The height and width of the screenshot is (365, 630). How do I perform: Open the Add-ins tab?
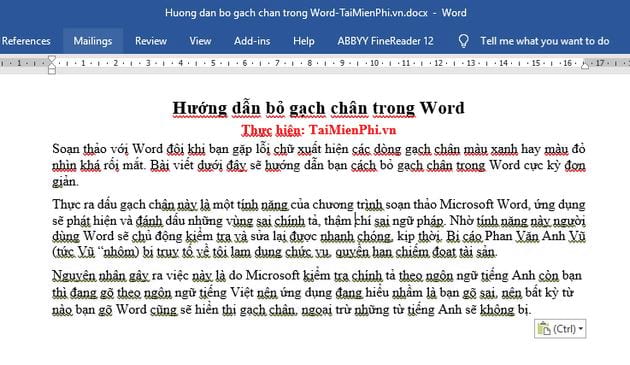click(x=252, y=41)
